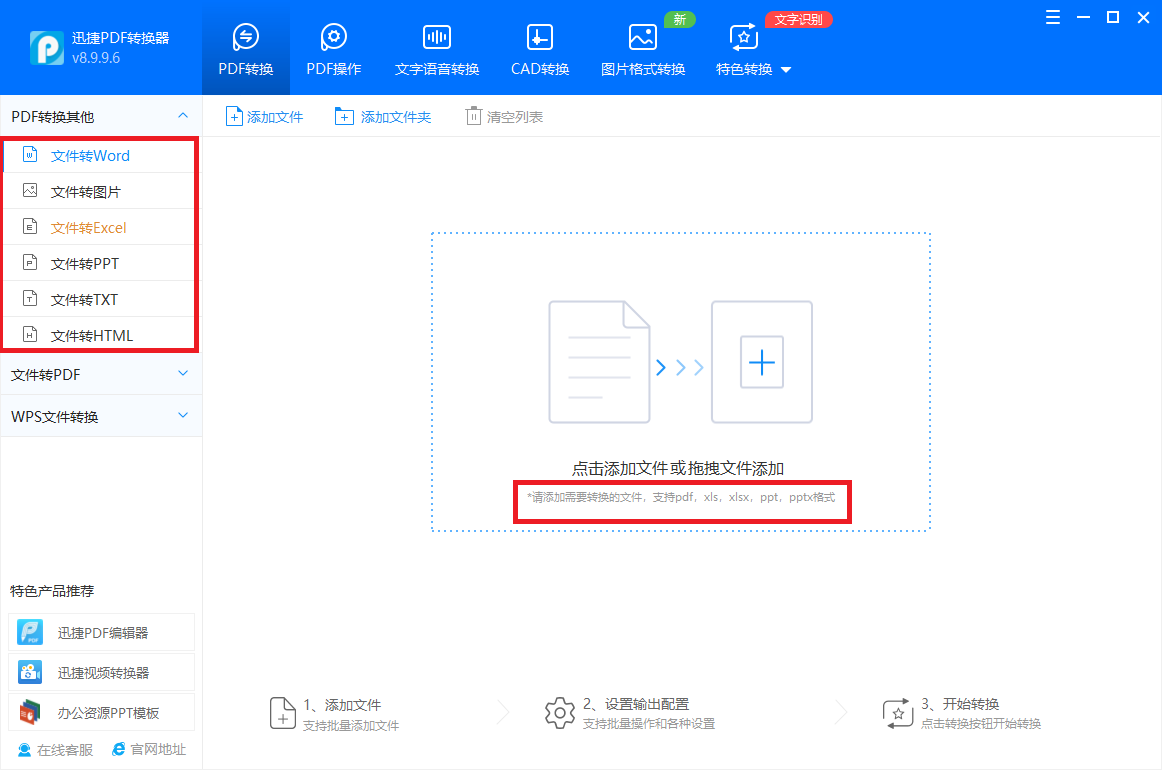The width and height of the screenshot is (1162, 770).
Task: Minimize the application window
Action: pos(1083,17)
